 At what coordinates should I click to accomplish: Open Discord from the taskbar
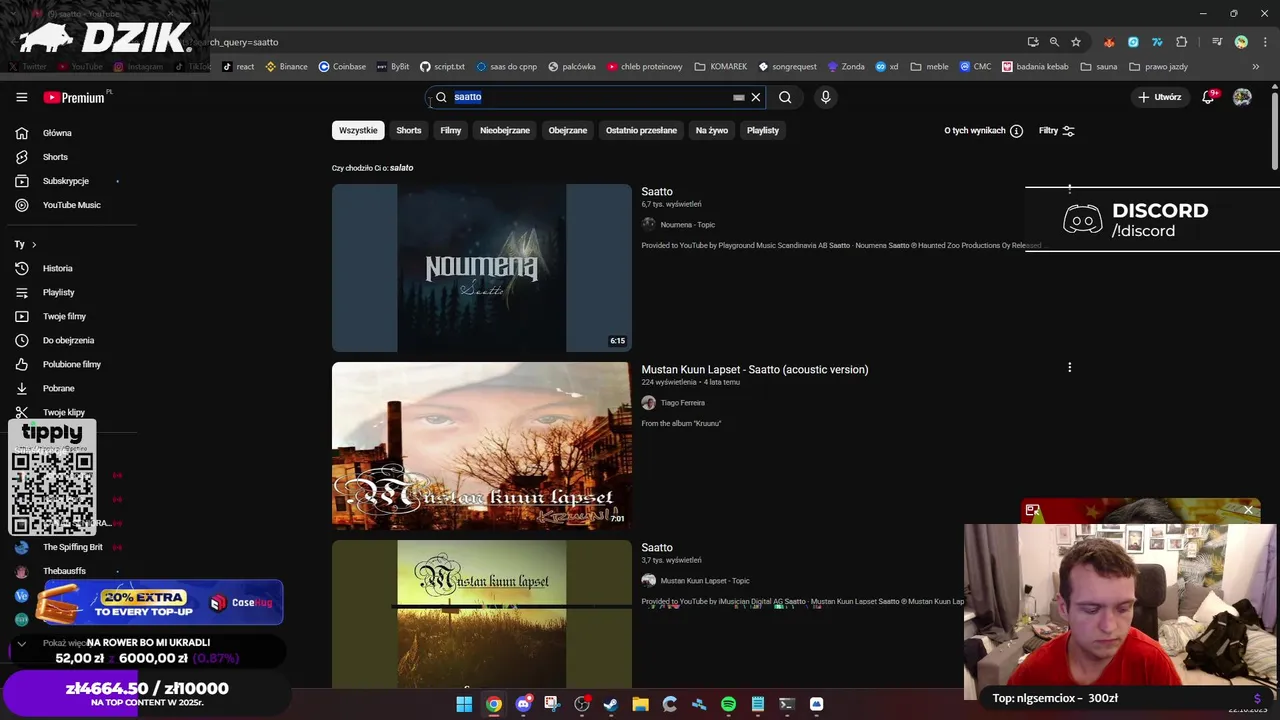click(523, 704)
